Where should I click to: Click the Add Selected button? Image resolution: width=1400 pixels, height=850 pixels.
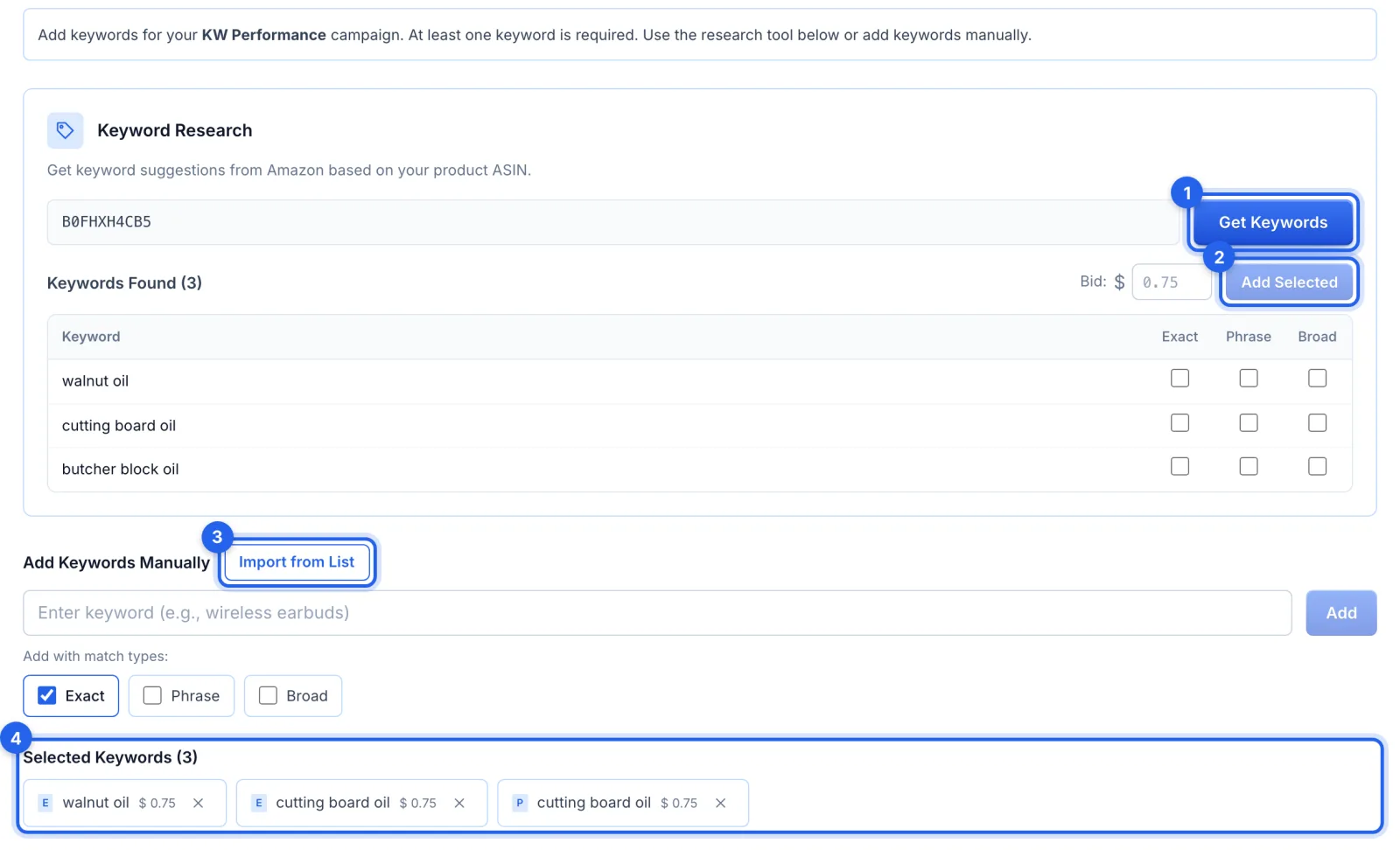click(x=1289, y=282)
